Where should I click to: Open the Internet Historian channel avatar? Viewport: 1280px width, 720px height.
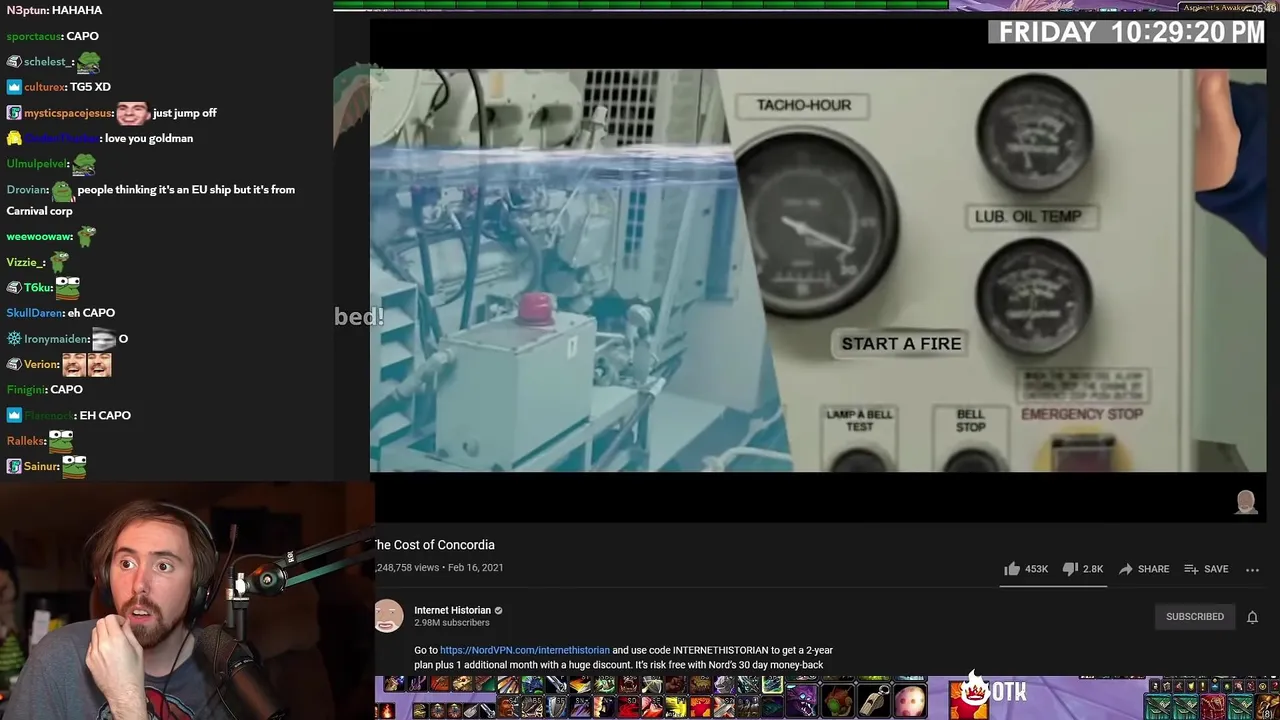tap(389, 616)
